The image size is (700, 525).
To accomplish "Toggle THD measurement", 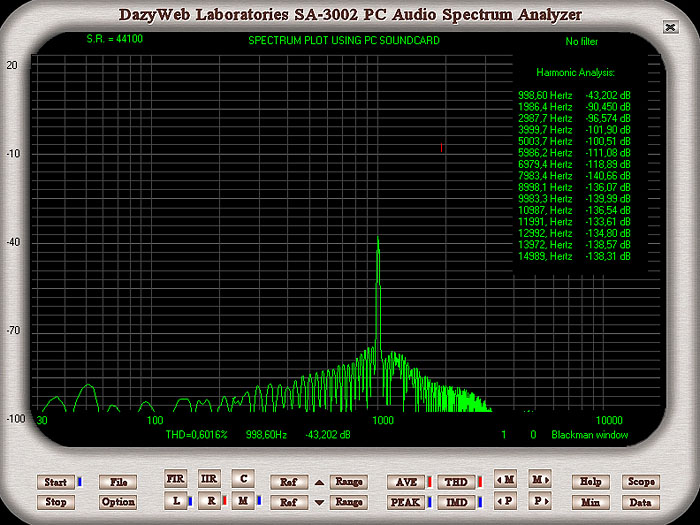I will click(x=456, y=482).
